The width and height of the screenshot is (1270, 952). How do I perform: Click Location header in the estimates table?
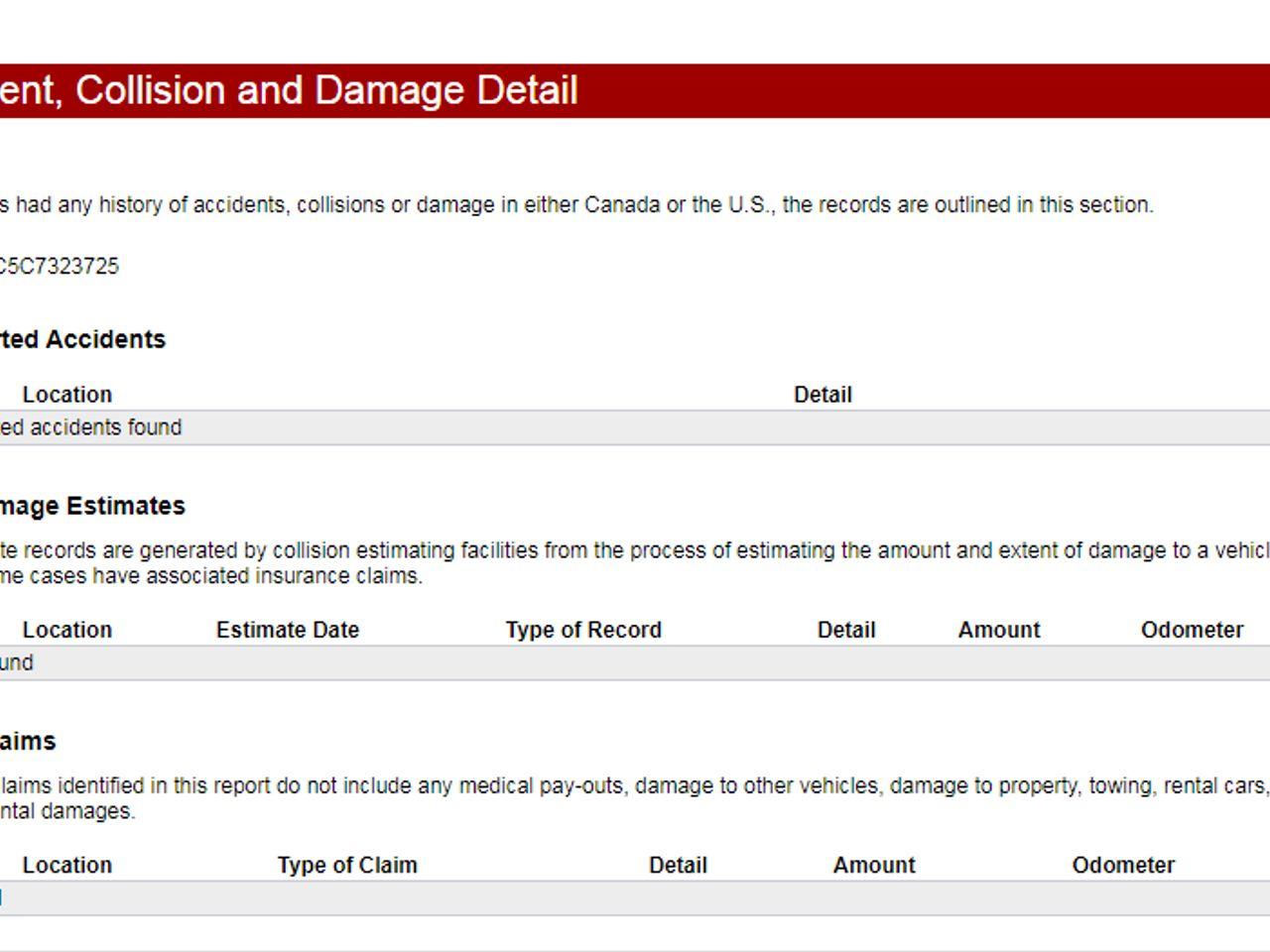click(67, 630)
